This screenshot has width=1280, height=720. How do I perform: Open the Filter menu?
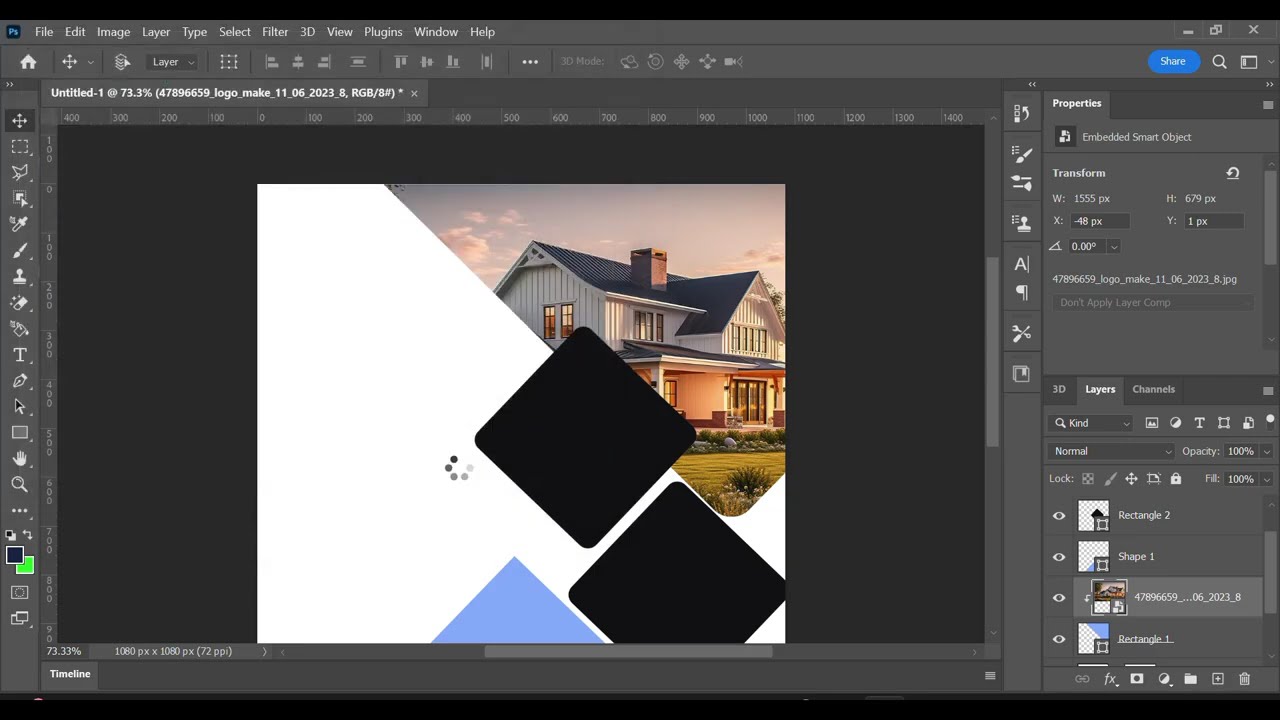pyautogui.click(x=275, y=32)
